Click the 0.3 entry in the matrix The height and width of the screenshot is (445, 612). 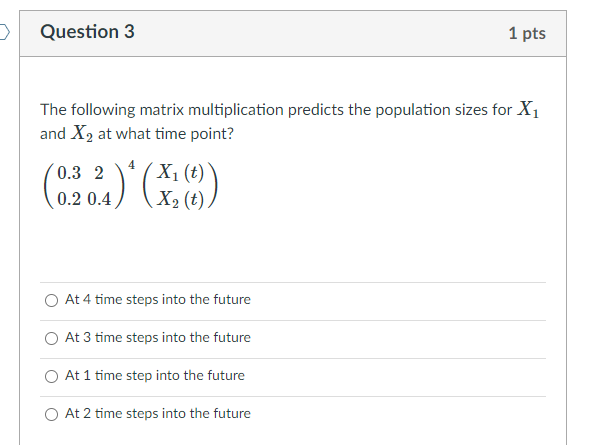tap(69, 173)
